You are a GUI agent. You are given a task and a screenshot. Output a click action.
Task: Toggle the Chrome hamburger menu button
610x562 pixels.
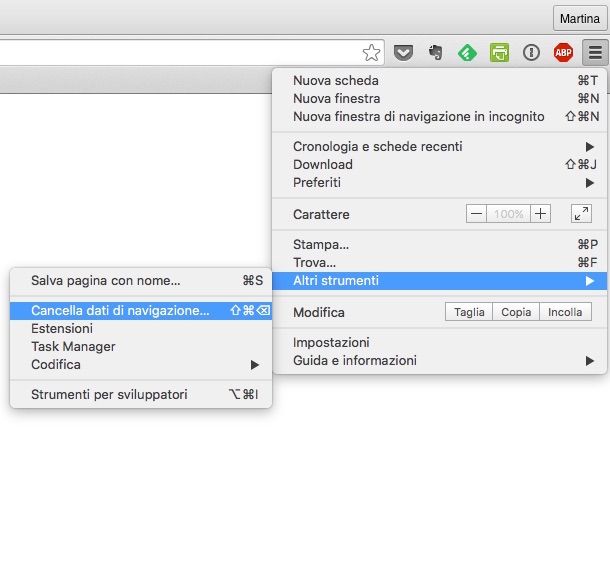pyautogui.click(x=595, y=53)
